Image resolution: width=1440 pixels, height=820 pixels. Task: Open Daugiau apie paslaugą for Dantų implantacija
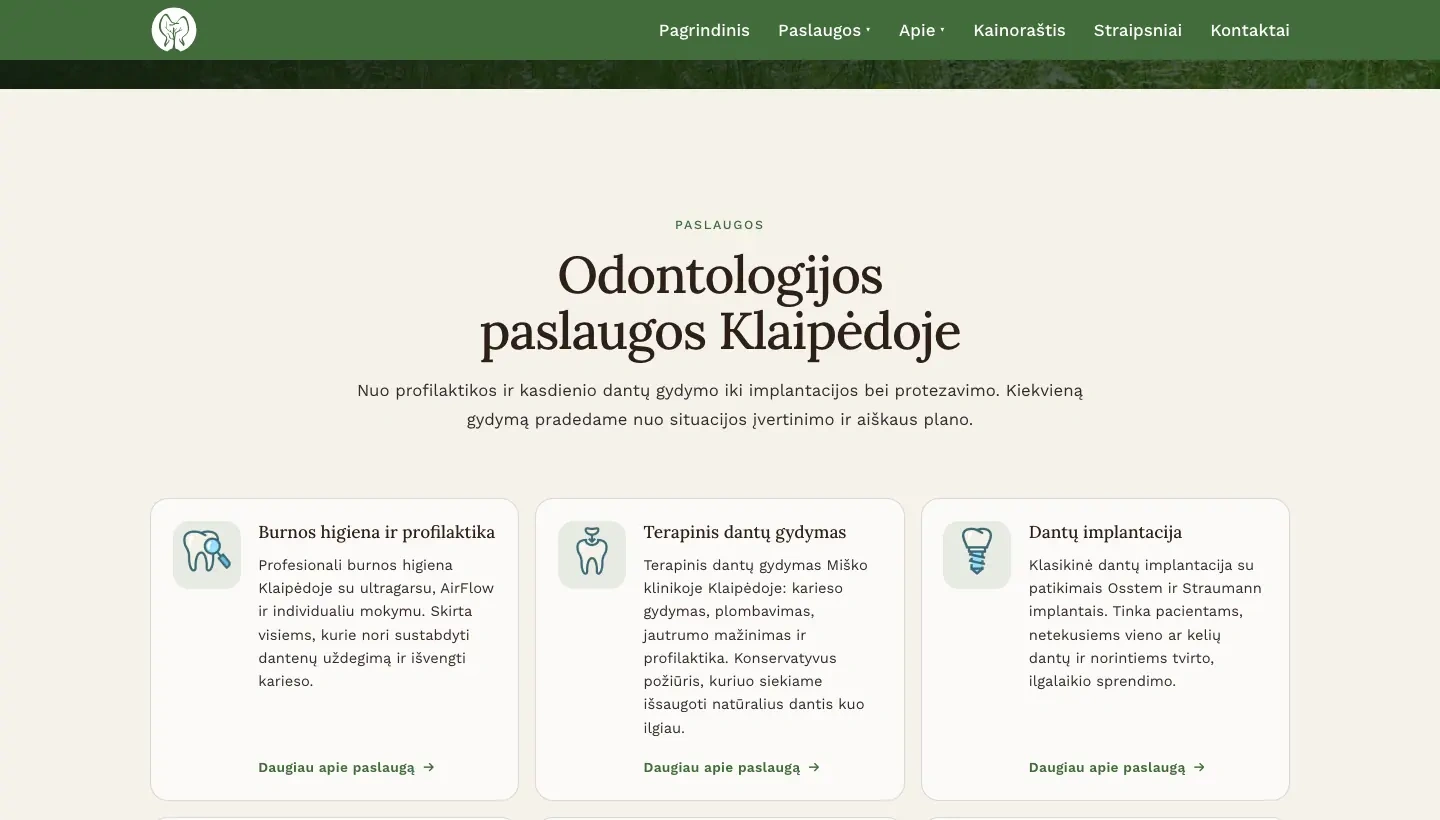tap(1117, 767)
